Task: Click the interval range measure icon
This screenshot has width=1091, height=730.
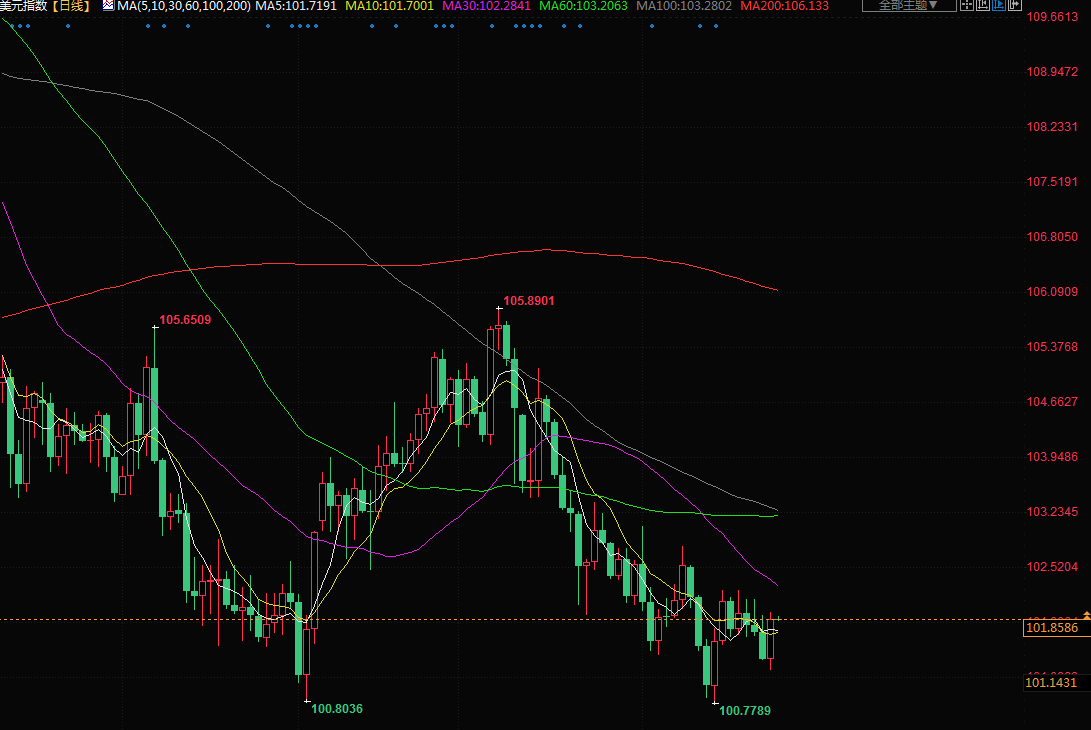Action: tap(983, 6)
